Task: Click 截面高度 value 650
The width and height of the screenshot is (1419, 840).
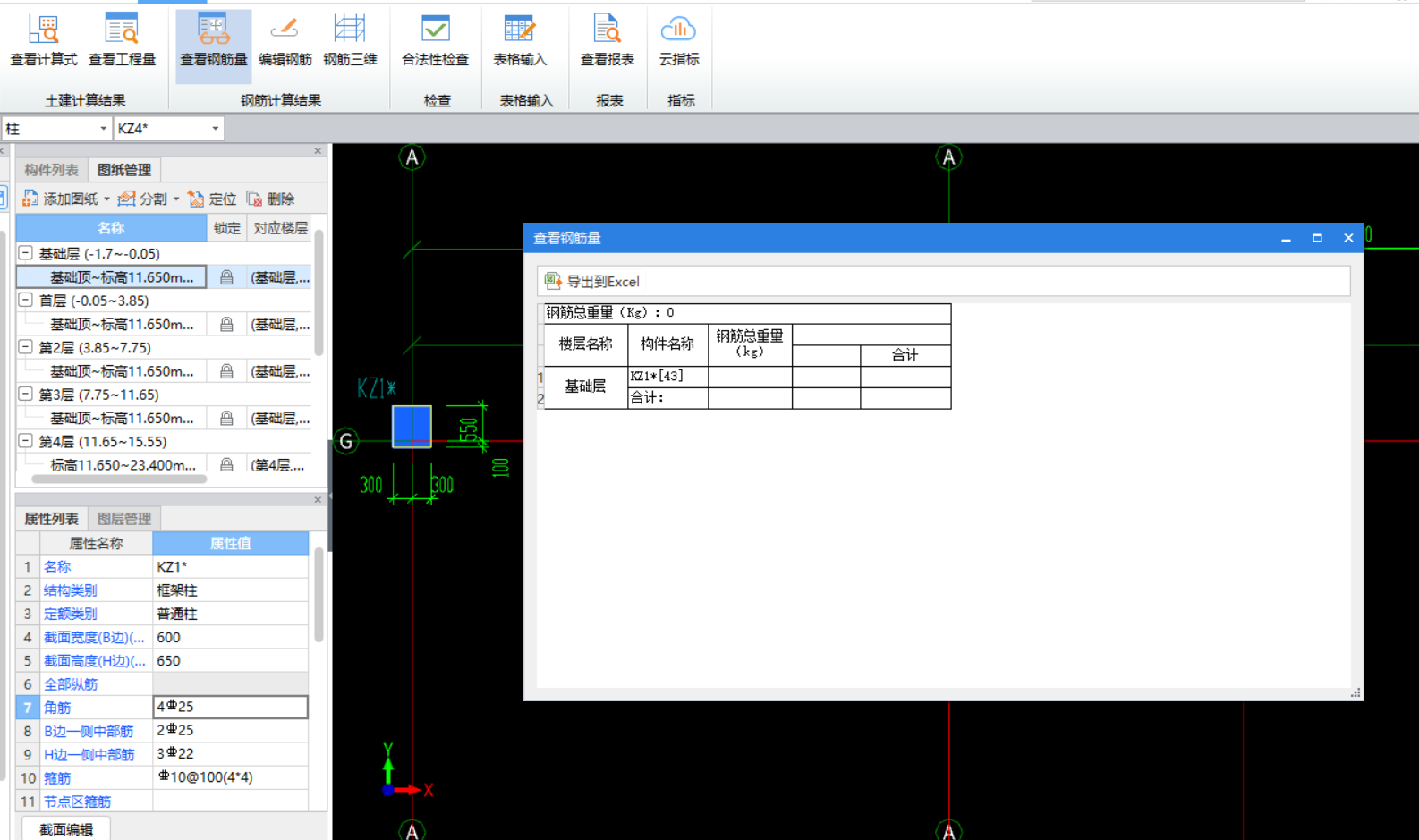Action: coord(231,660)
